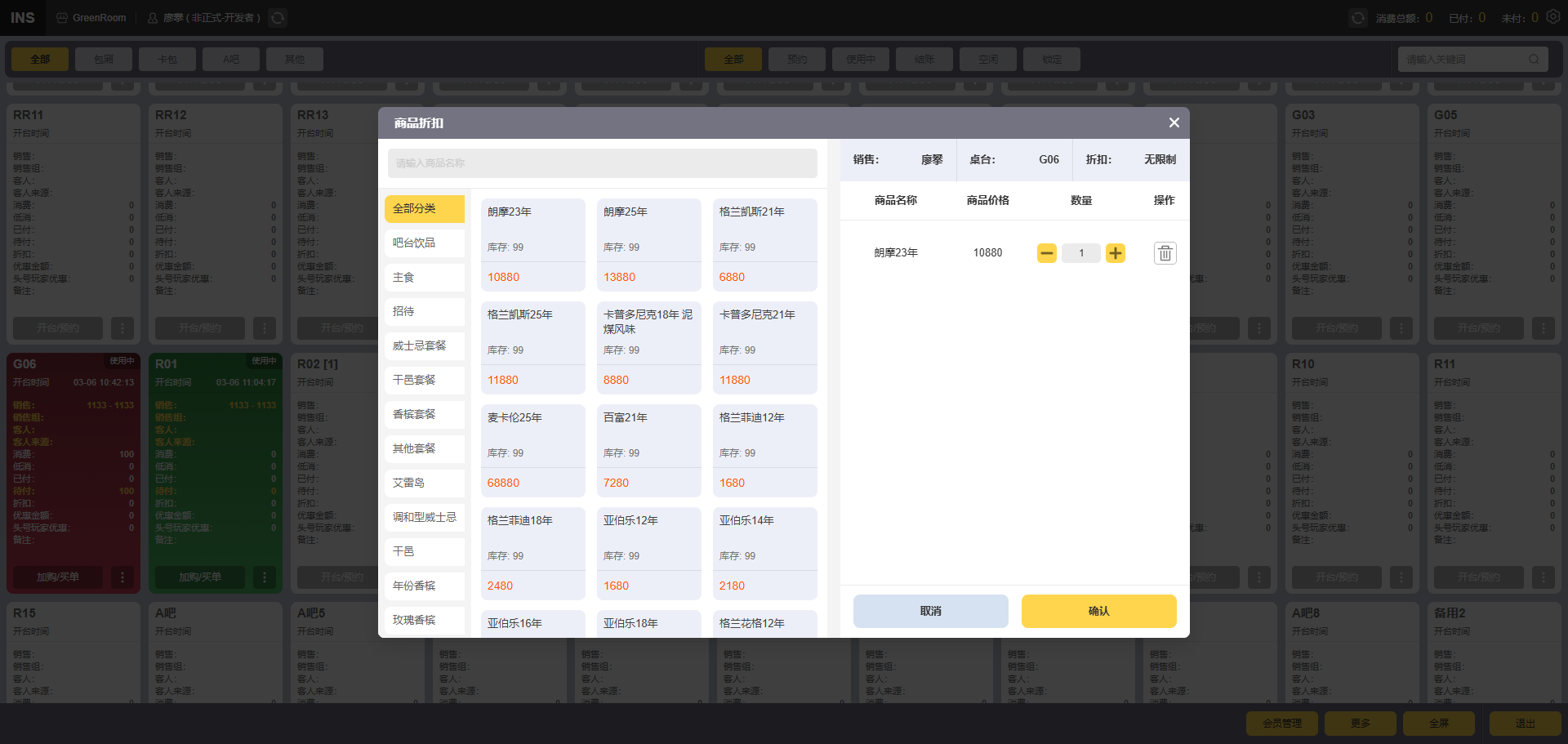1568x744 pixels.
Task: Open more options menu on R01 table card
Action: 265,577
